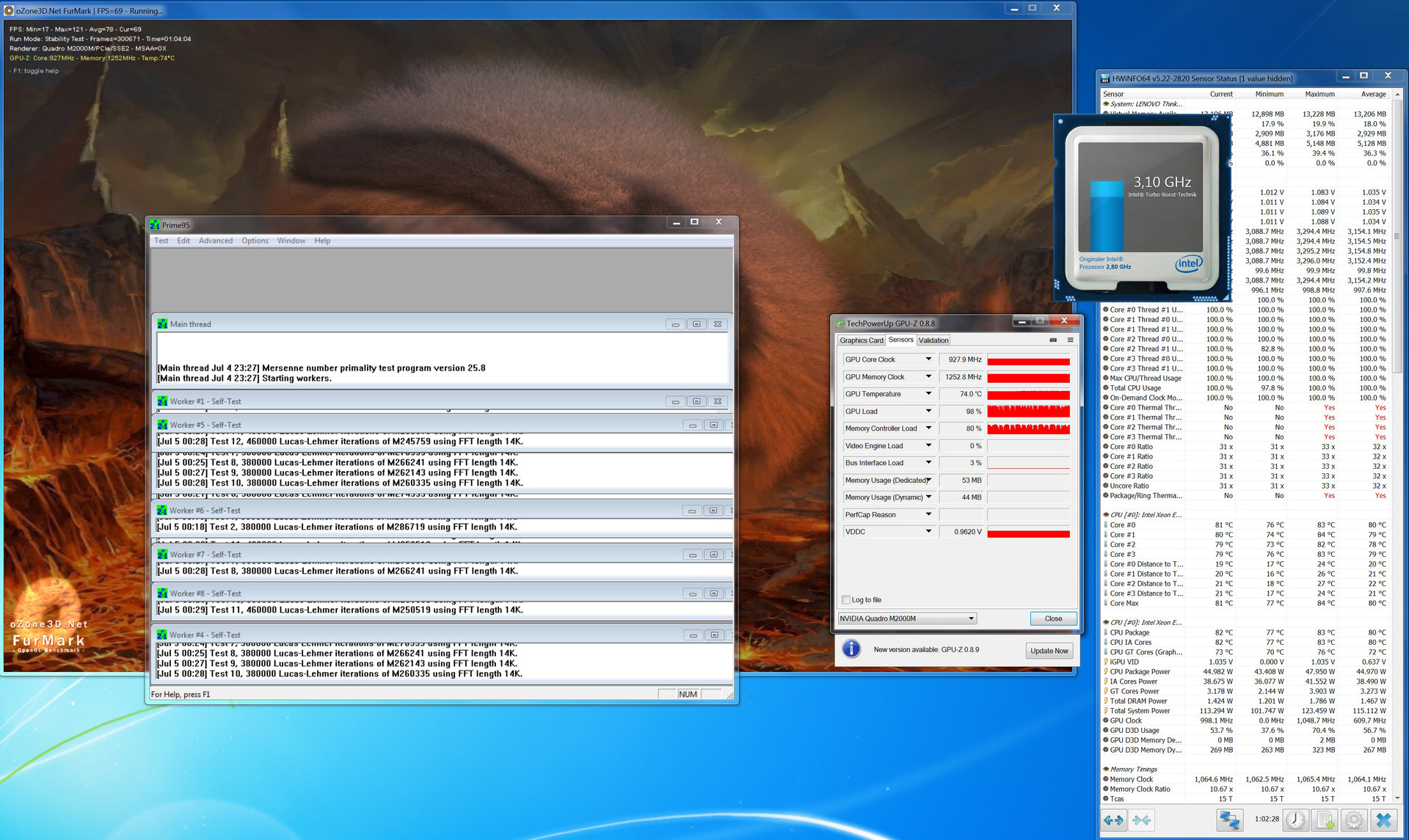Open NVIDIA Quadro M2000M device dropdown
The height and width of the screenshot is (840, 1409).
coord(907,618)
